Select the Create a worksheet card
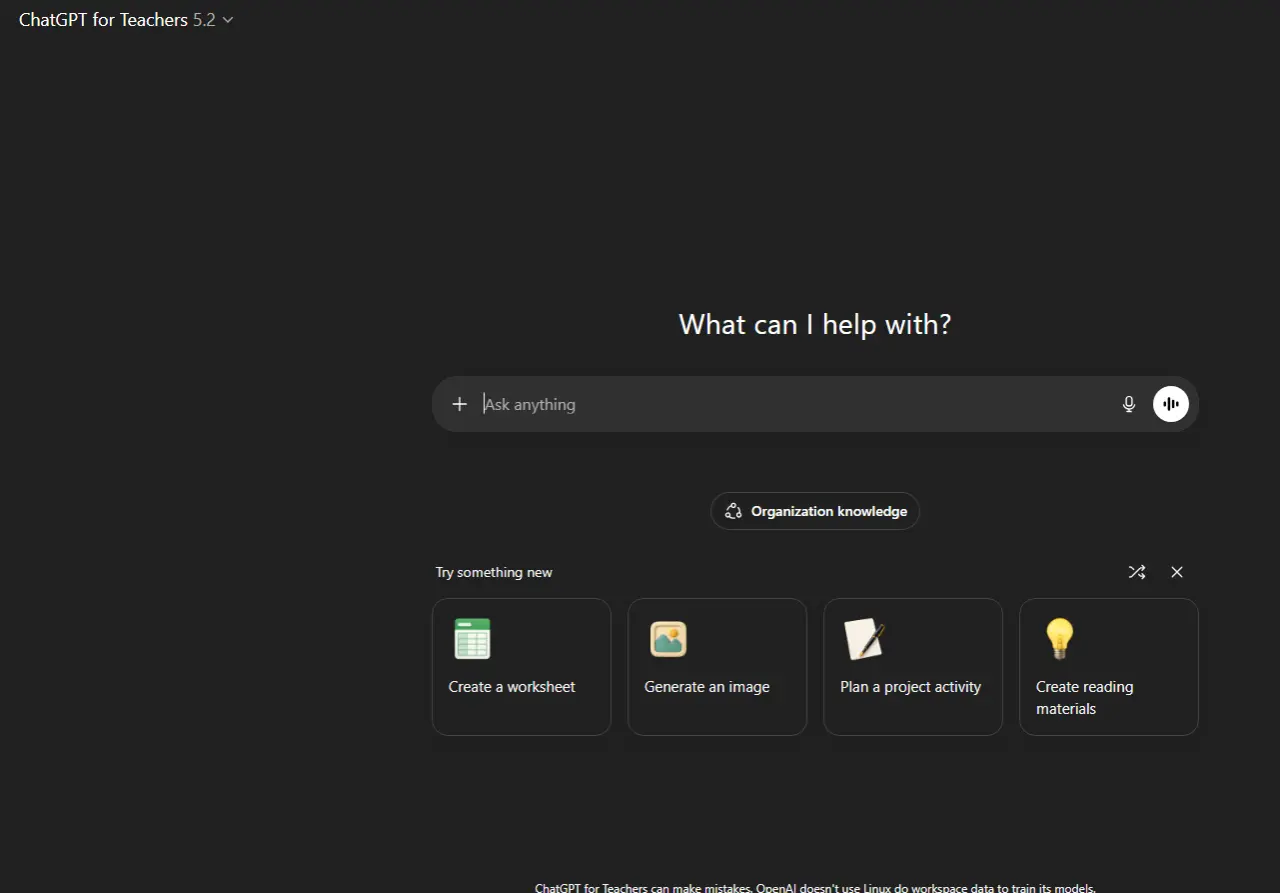 (x=521, y=667)
